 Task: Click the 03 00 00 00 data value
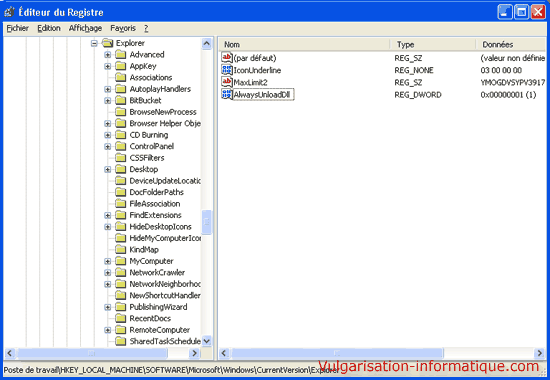pos(501,70)
